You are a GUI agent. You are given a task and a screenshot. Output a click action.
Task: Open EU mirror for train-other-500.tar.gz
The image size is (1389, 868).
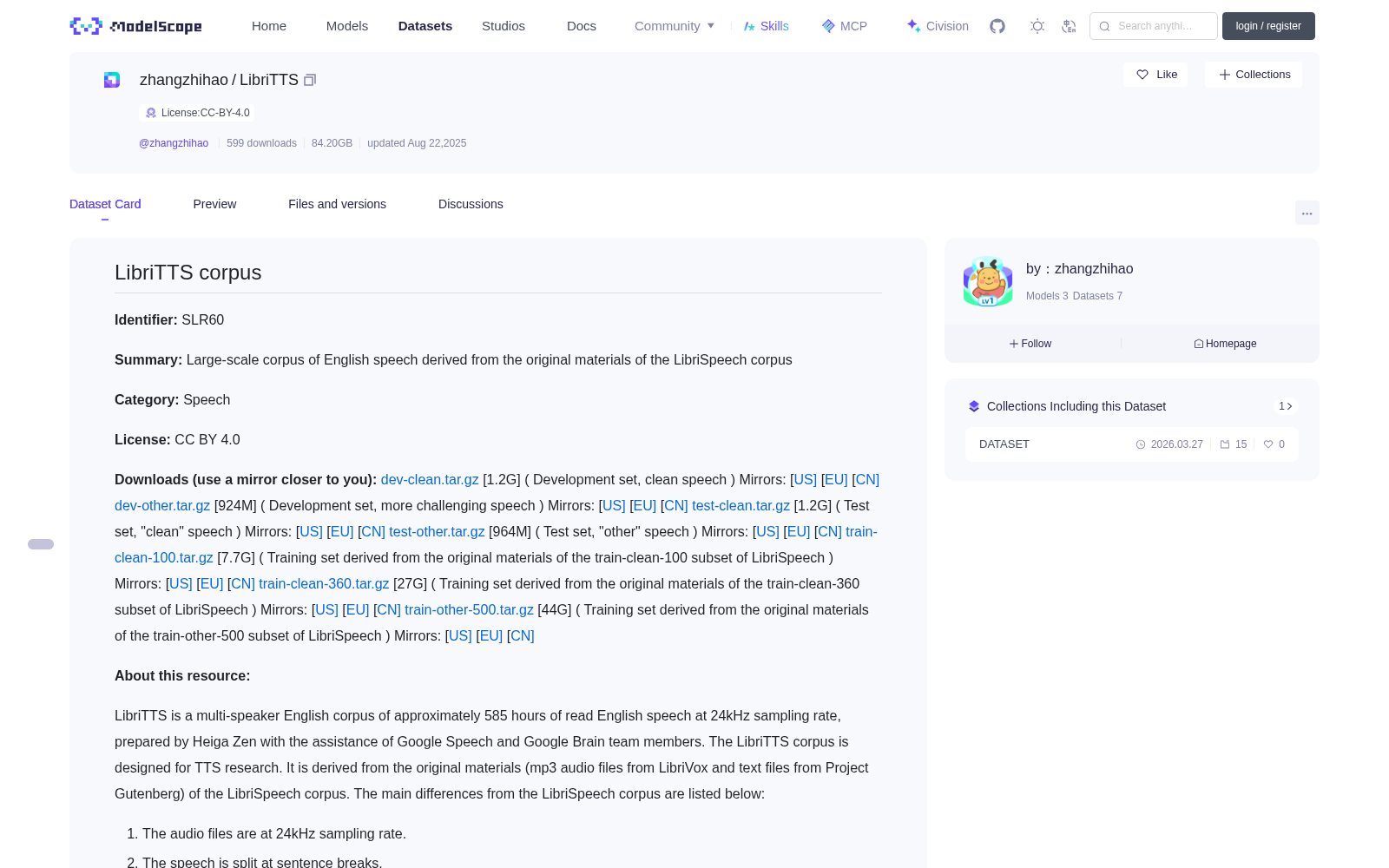(490, 636)
